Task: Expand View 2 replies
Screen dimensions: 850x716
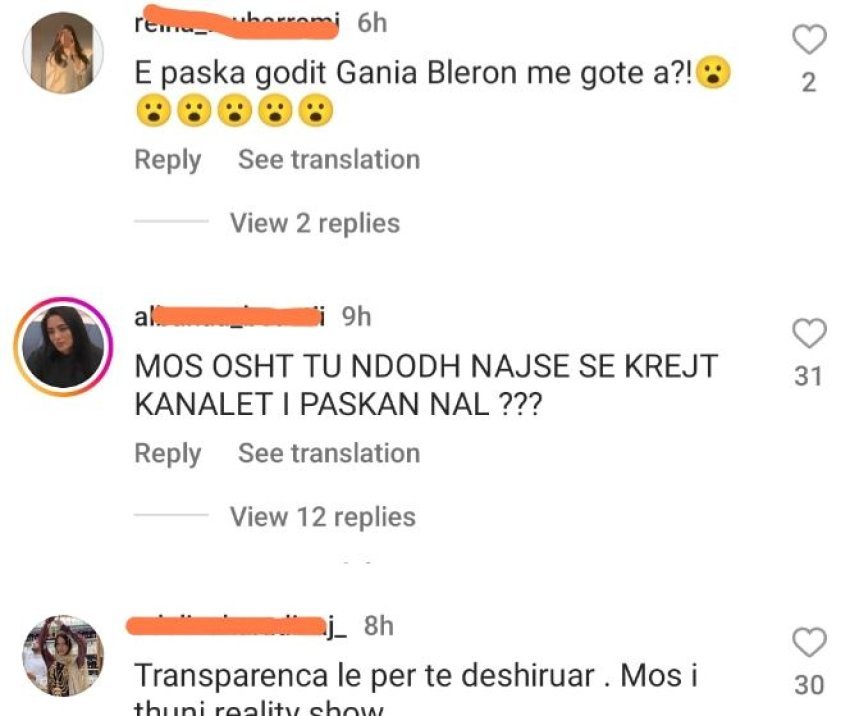Action: [x=315, y=223]
